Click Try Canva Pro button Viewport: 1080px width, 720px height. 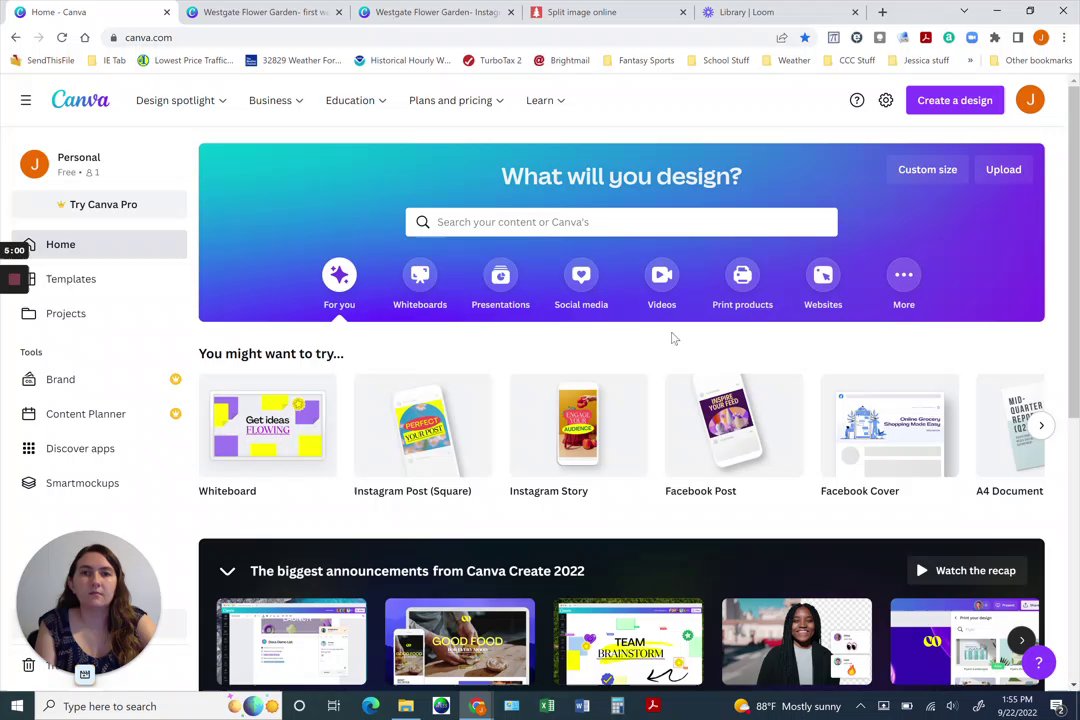click(99, 205)
